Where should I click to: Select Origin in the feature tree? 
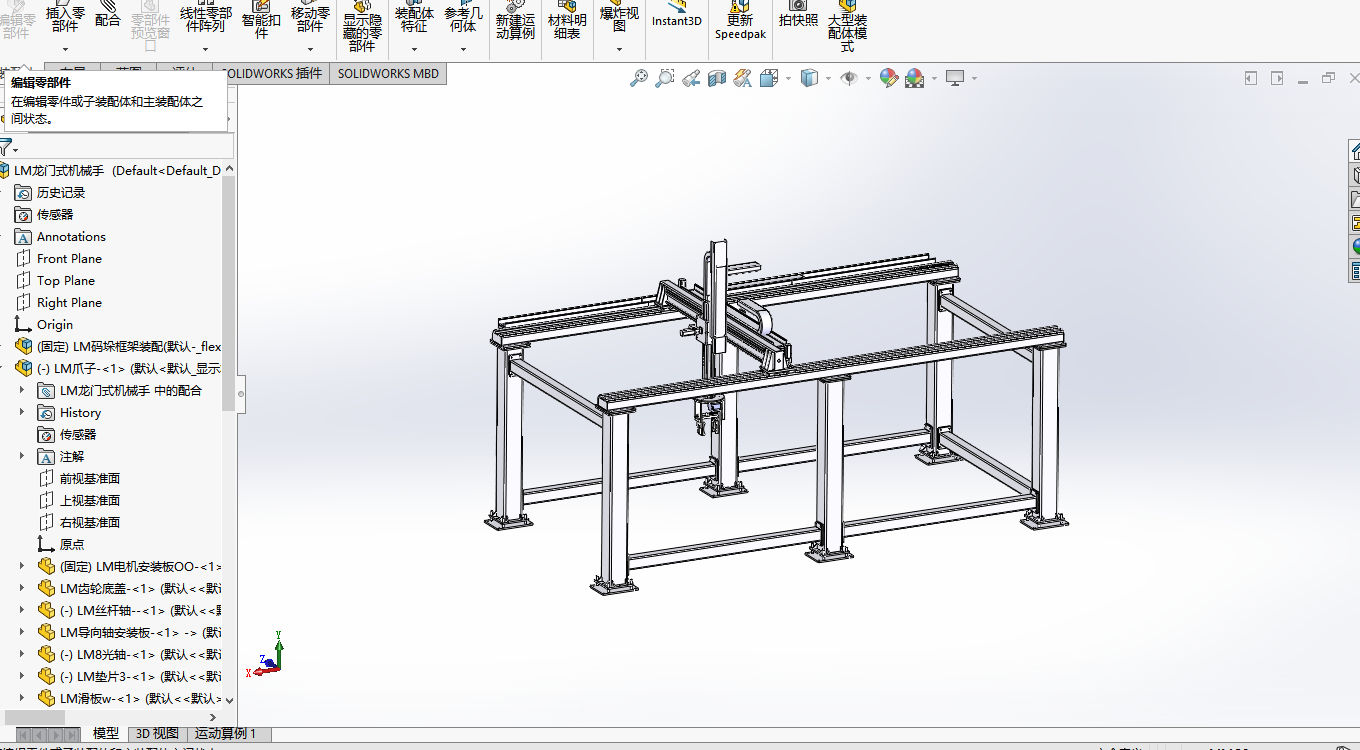click(55, 324)
